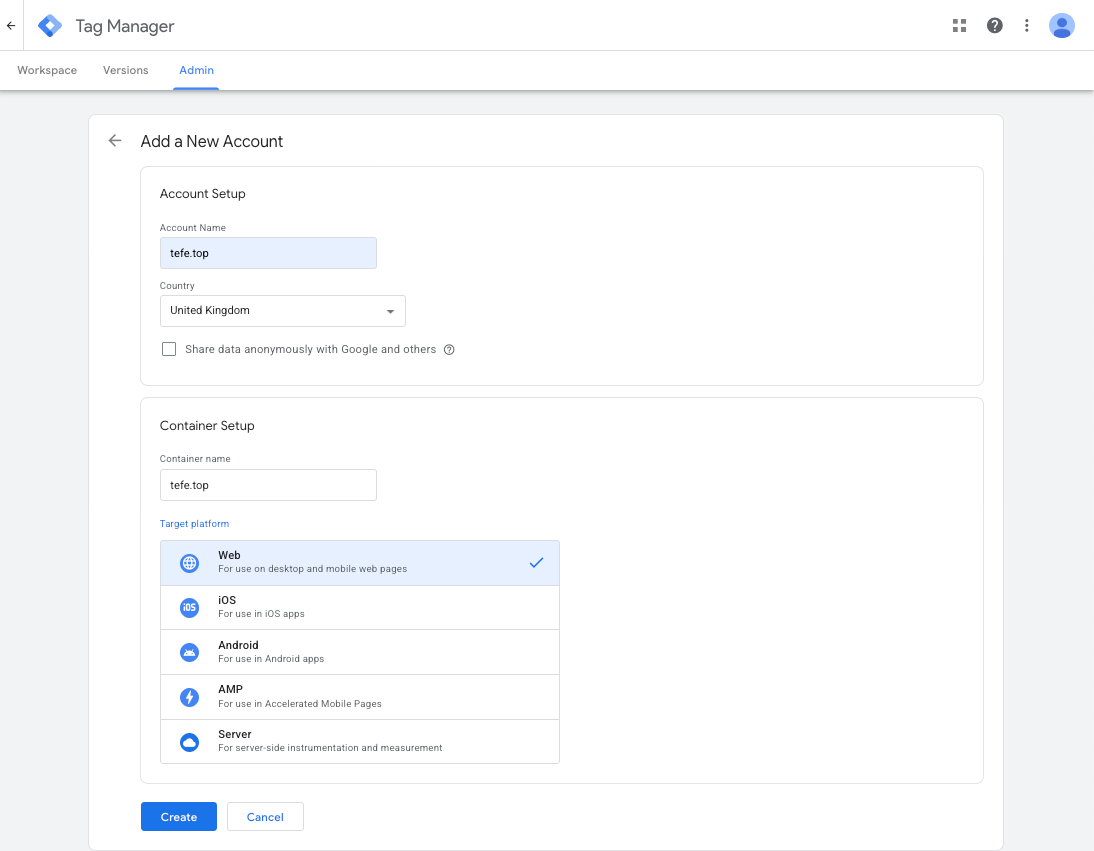Click the user account avatar
1094x851 pixels.
(1061, 26)
